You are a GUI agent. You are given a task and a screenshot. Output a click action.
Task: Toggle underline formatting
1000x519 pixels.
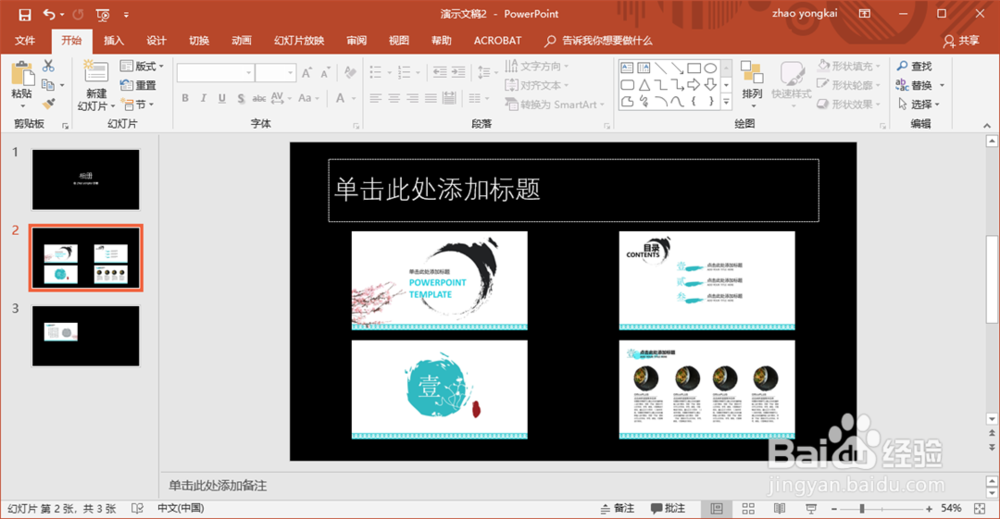tap(222, 98)
